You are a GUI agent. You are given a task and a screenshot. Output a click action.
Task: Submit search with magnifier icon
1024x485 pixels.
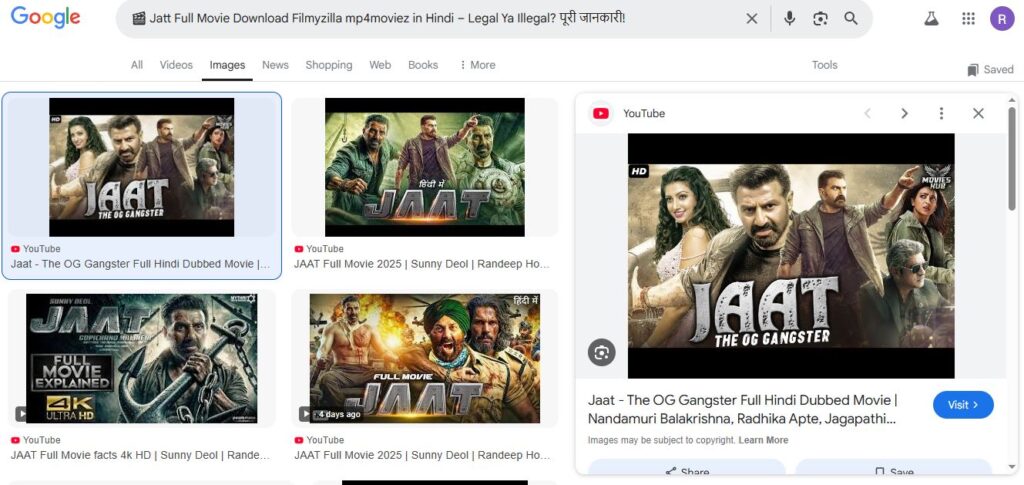[850, 18]
